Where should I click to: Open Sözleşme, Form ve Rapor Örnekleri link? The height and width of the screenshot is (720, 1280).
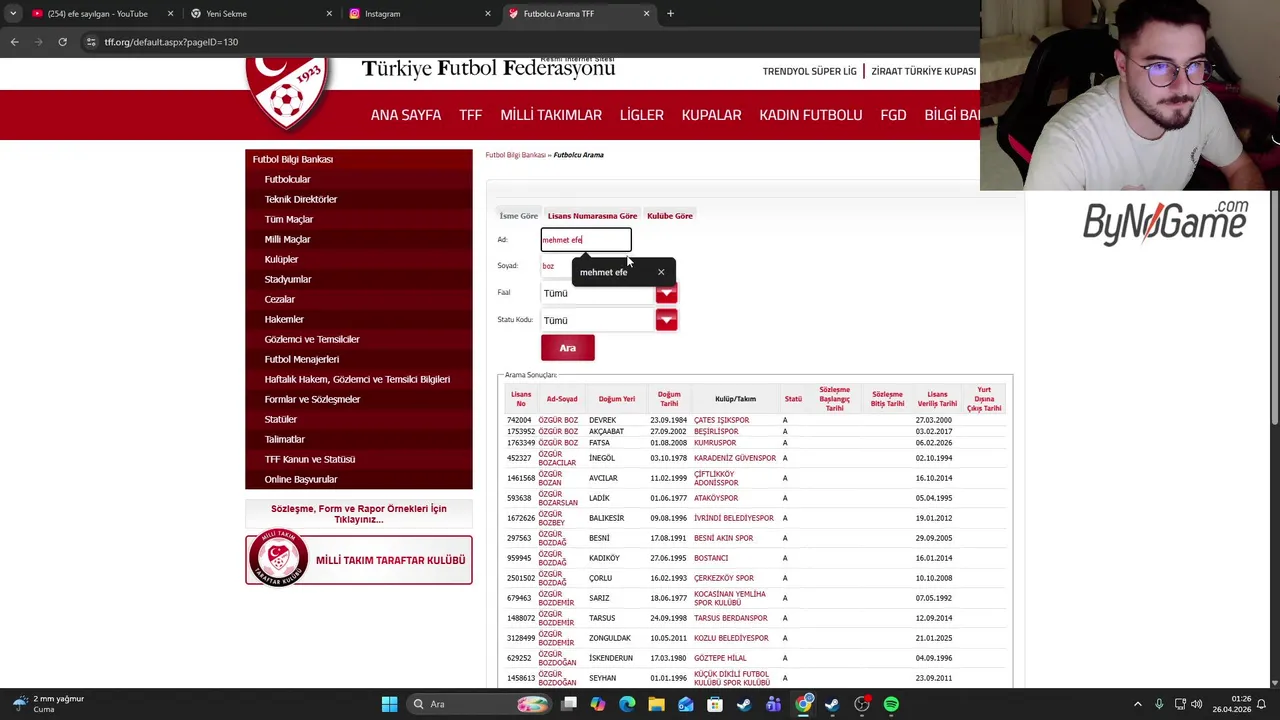pos(359,514)
